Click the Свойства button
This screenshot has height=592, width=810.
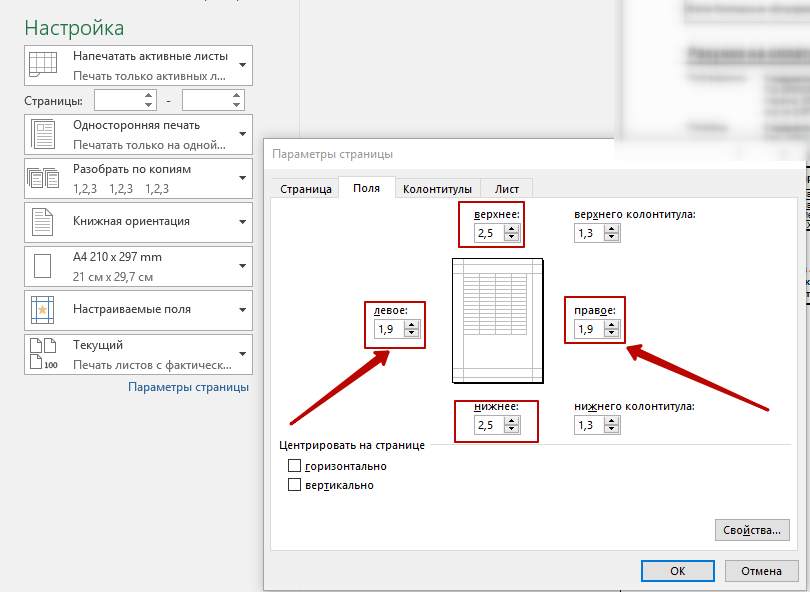(x=752, y=530)
